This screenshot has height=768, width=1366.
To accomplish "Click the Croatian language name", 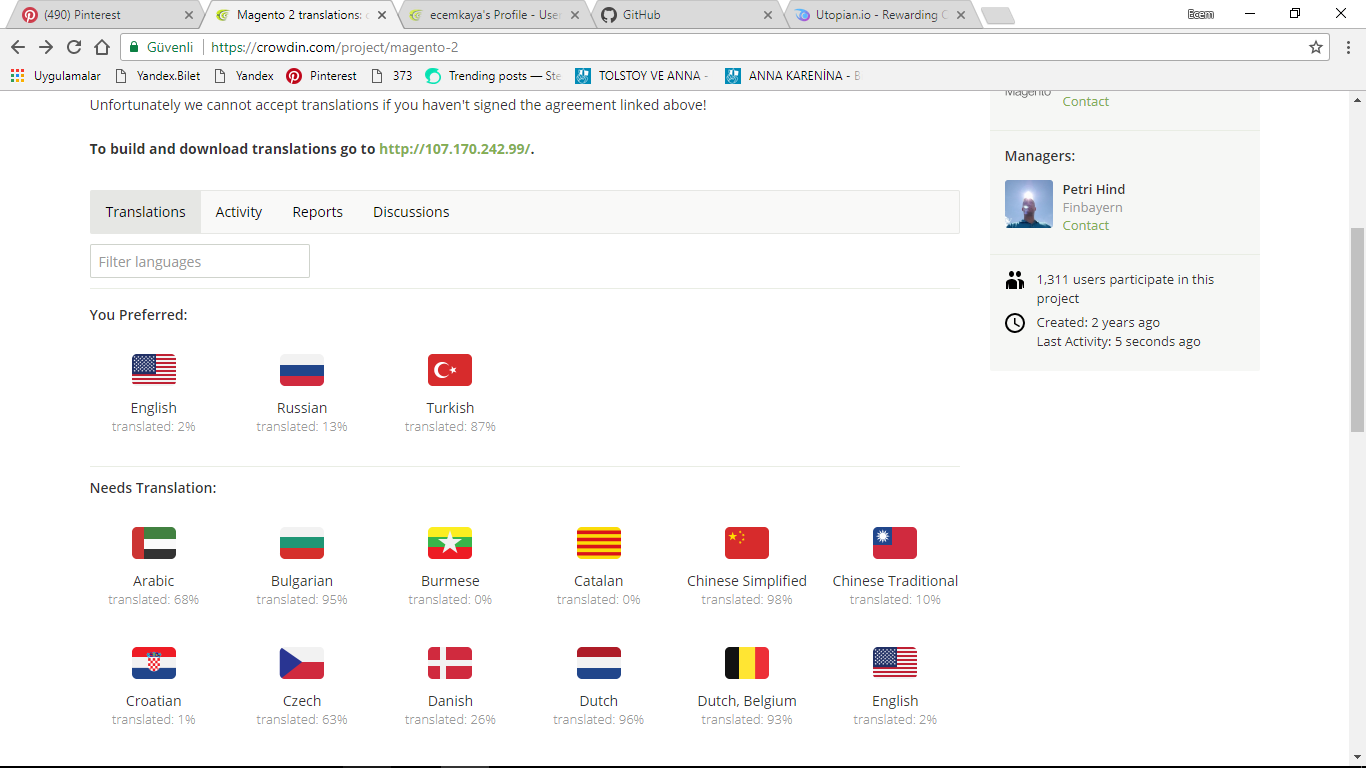I will point(154,701).
